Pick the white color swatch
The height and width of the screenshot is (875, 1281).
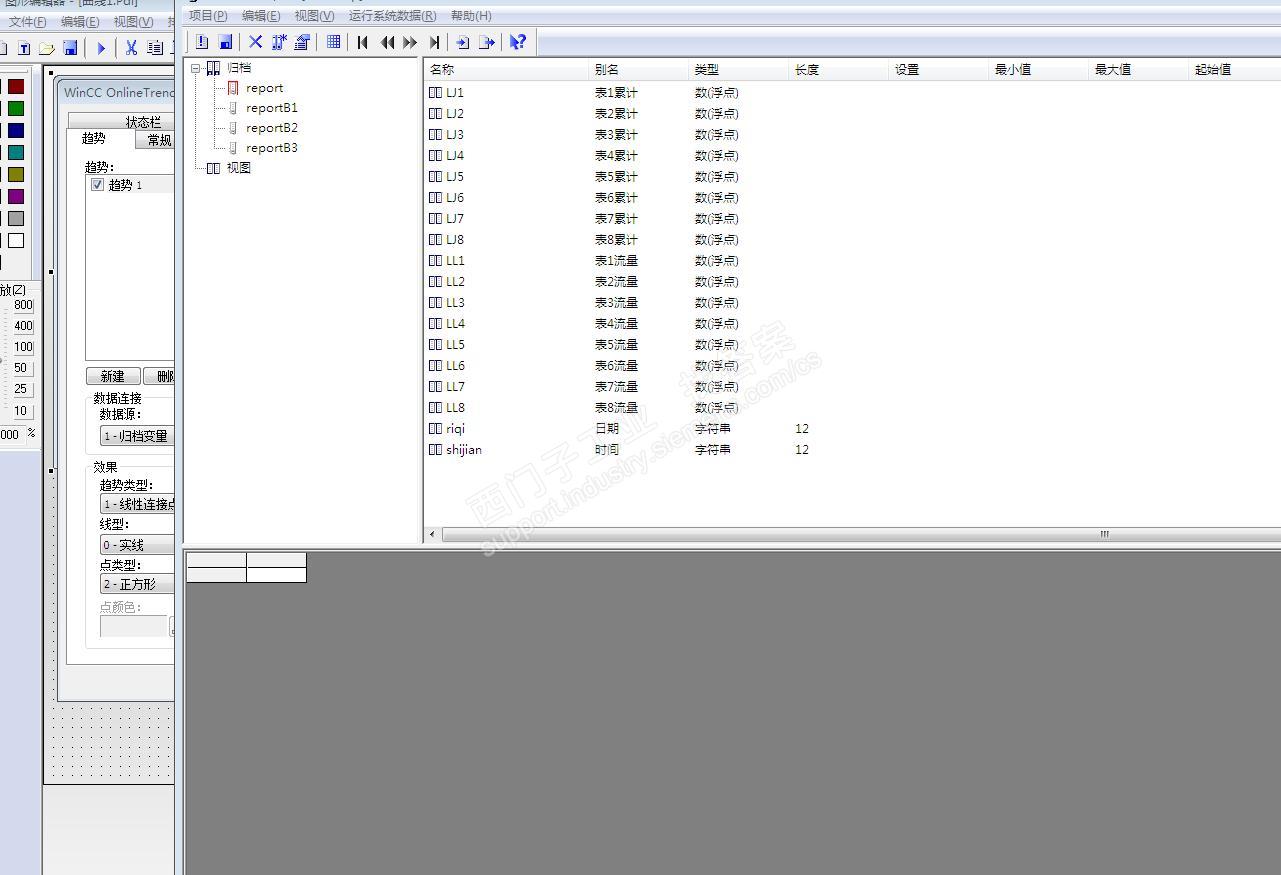tap(16, 241)
